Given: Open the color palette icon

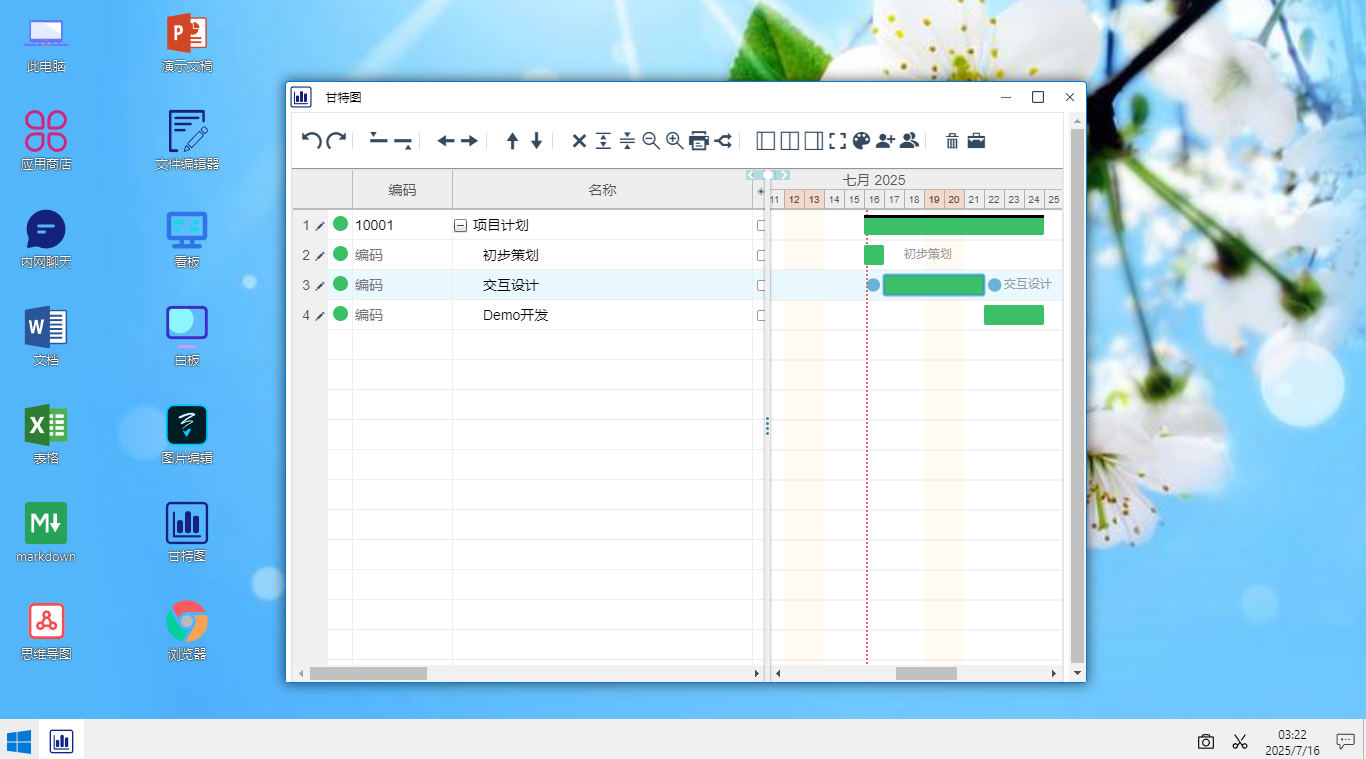Looking at the screenshot, I should [x=861, y=141].
